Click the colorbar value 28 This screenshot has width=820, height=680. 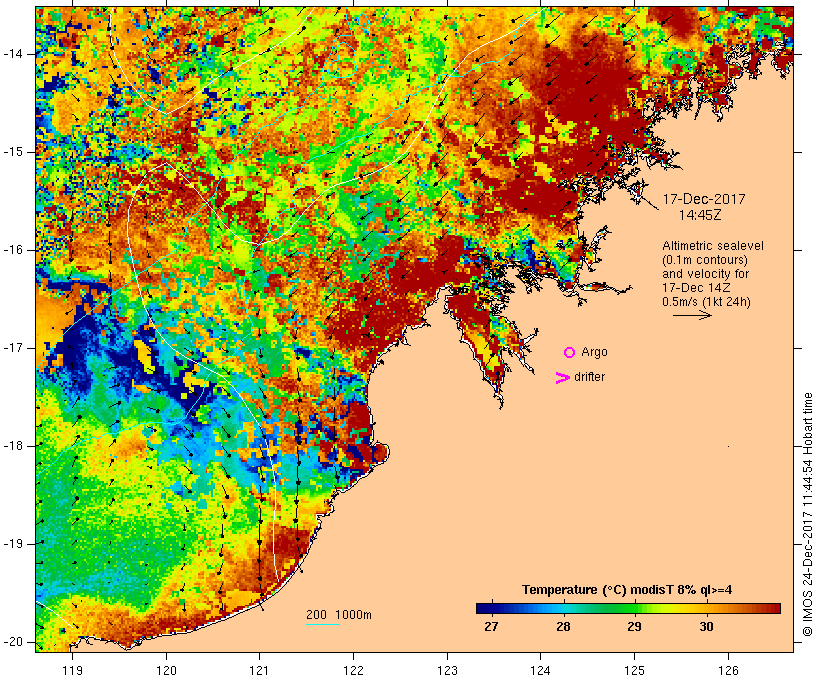[563, 627]
